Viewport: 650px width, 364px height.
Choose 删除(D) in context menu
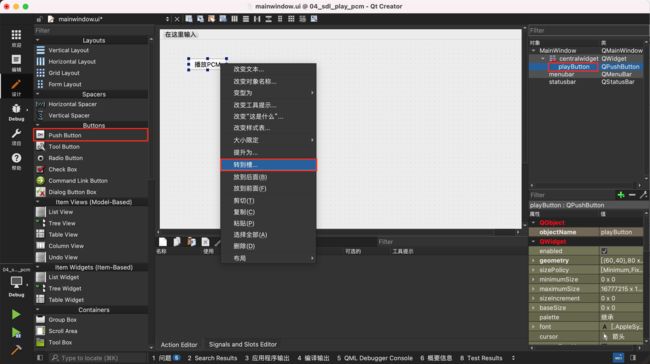pos(268,246)
